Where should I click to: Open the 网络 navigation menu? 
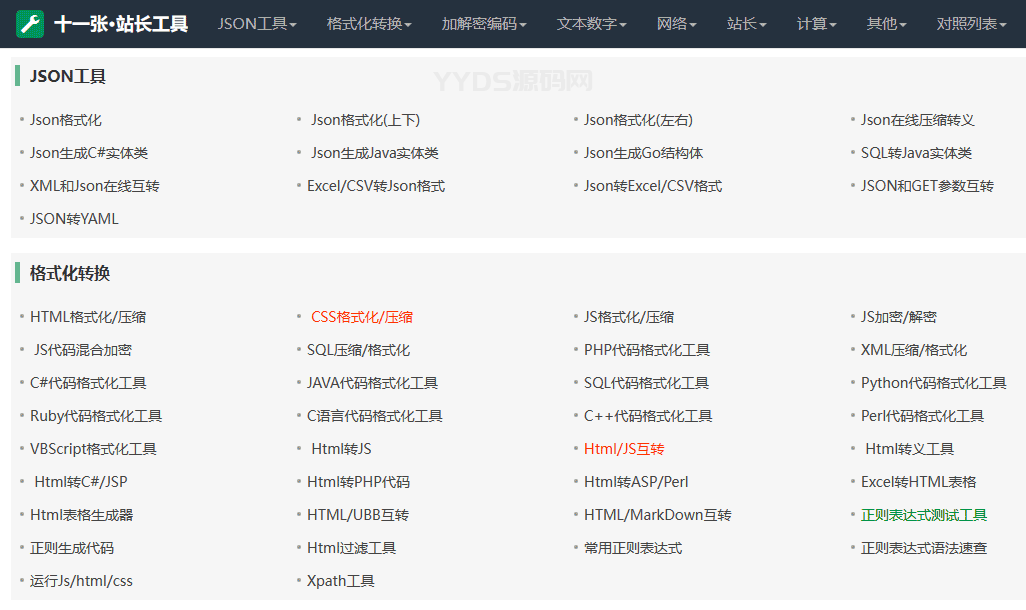tap(677, 24)
